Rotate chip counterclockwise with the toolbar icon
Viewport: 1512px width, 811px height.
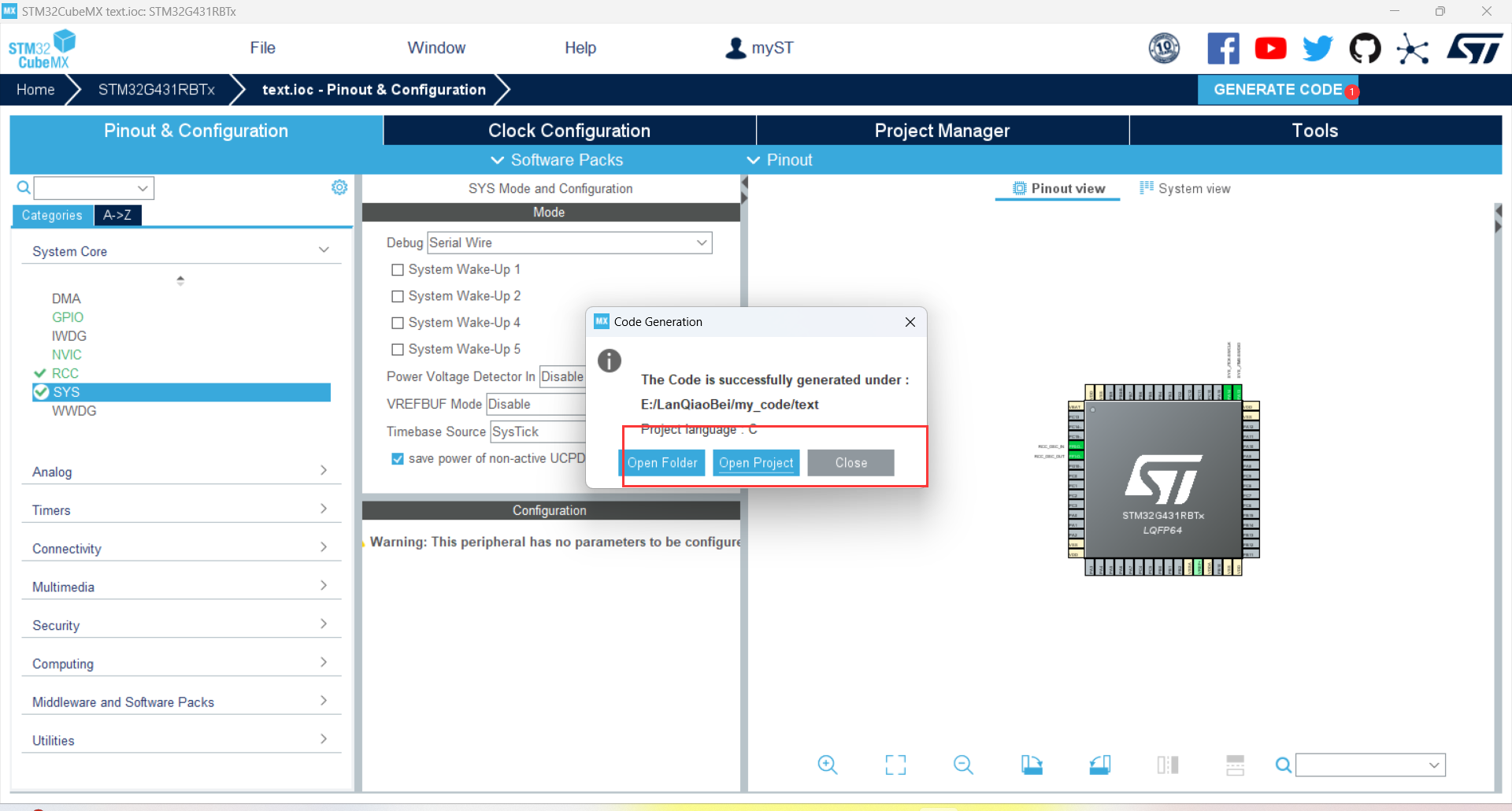1100,765
